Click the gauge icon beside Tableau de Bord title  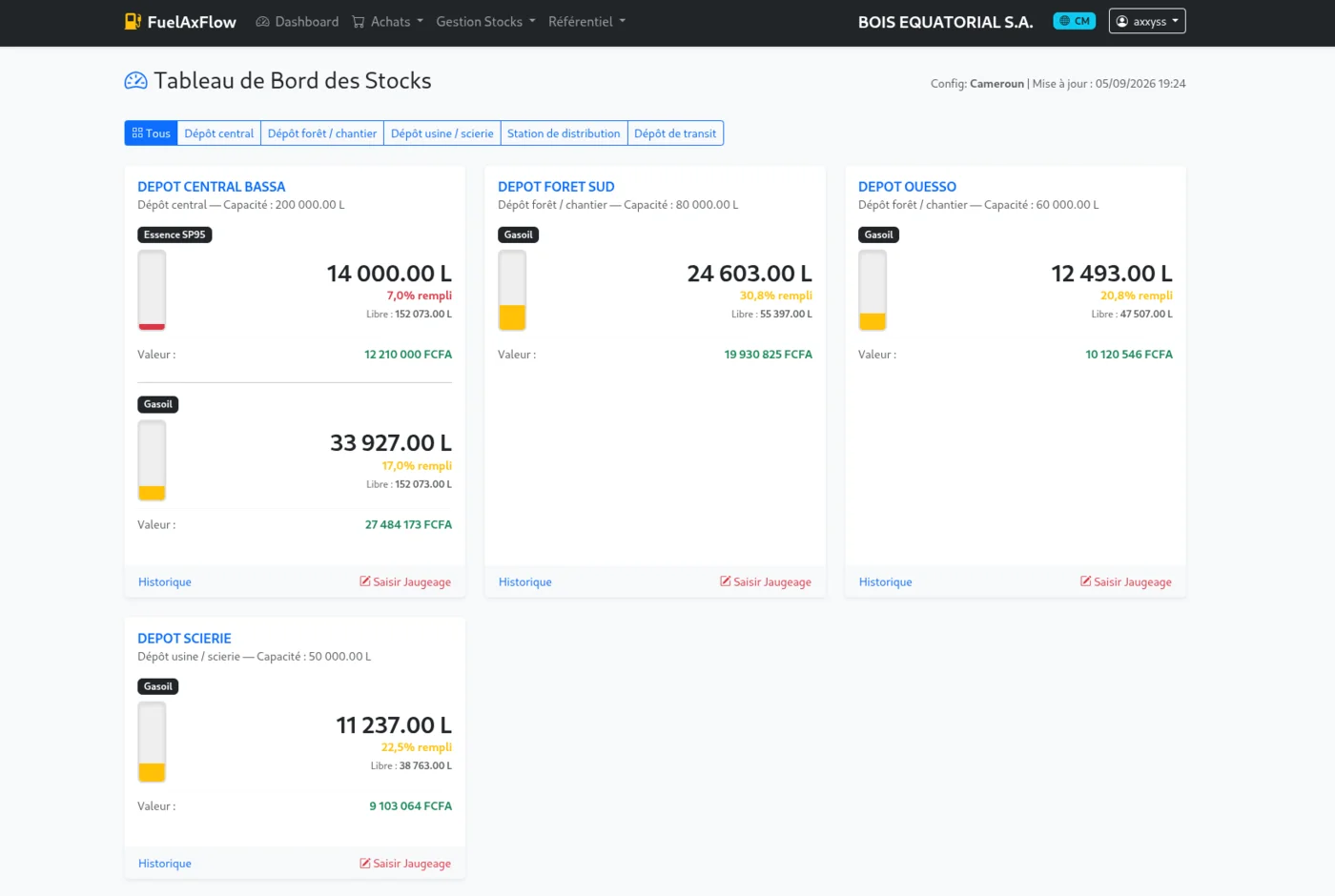pos(136,81)
